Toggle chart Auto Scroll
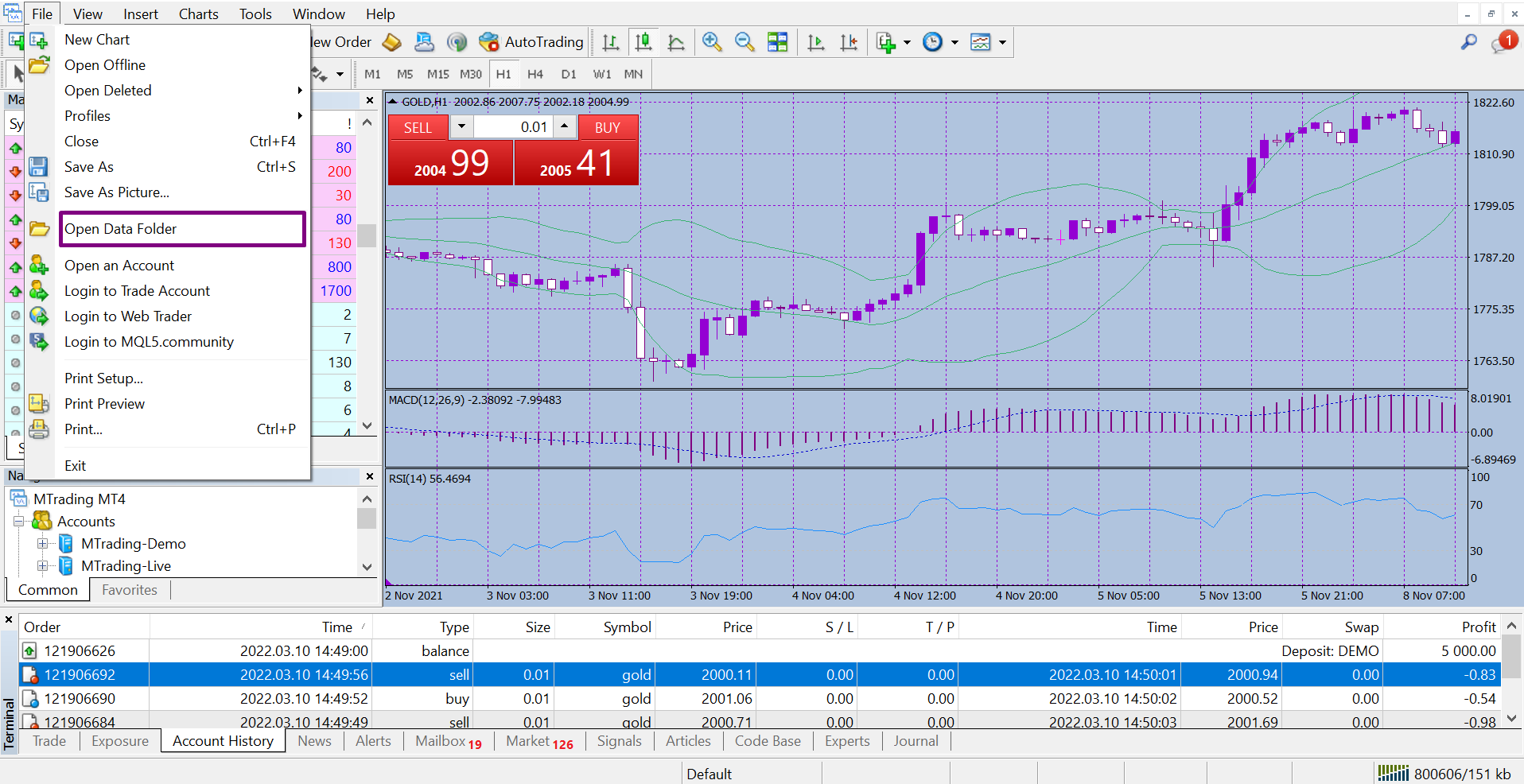1524x784 pixels. tap(815, 42)
